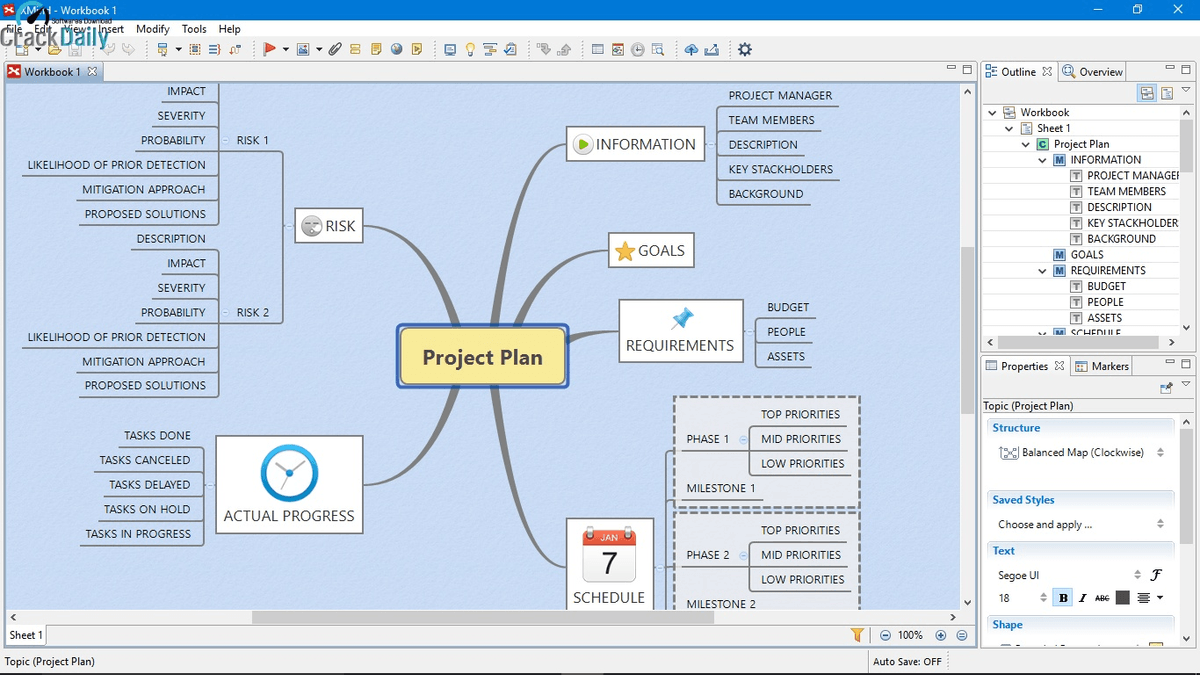Switch to the Overview tab
Screen dimensions: 1200x675
[1093, 72]
